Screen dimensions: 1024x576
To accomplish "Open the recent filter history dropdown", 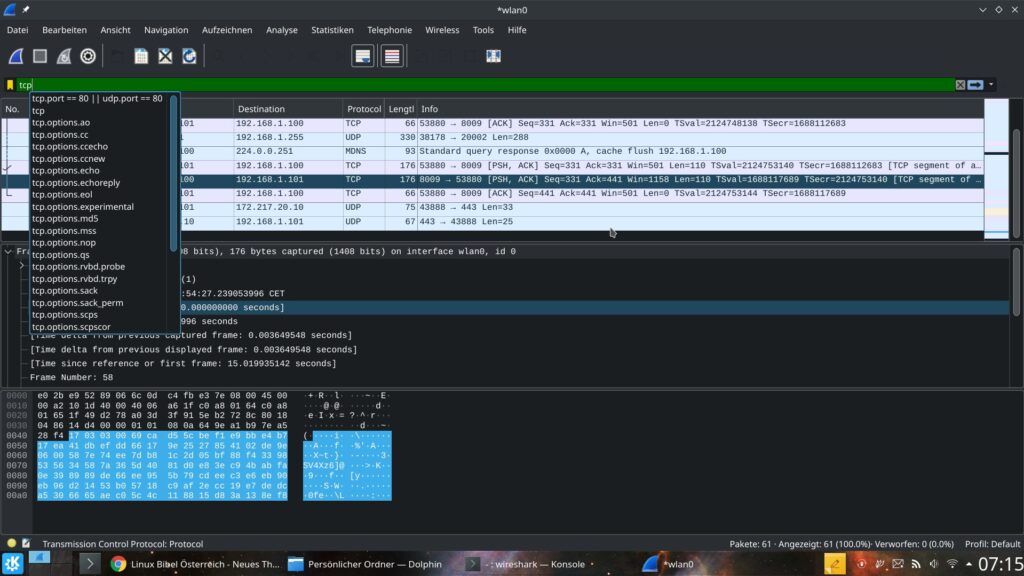I will [991, 85].
